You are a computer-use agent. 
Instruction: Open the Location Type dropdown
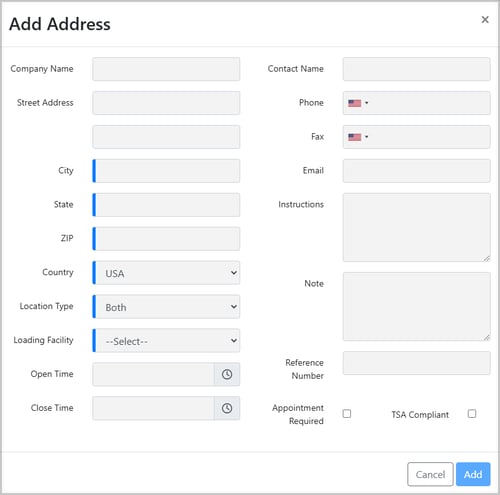[166, 307]
